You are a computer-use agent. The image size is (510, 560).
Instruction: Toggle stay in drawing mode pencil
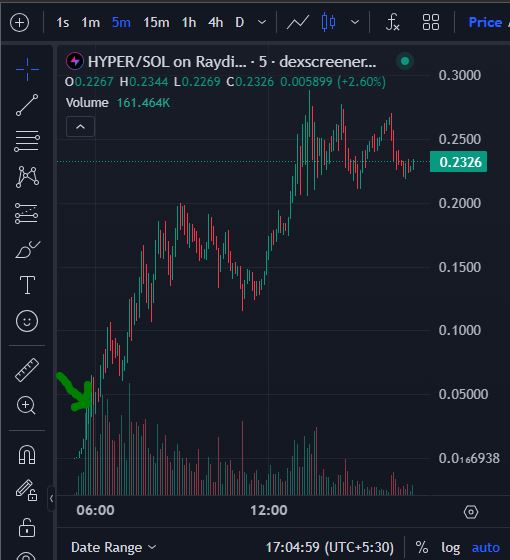(x=26, y=490)
